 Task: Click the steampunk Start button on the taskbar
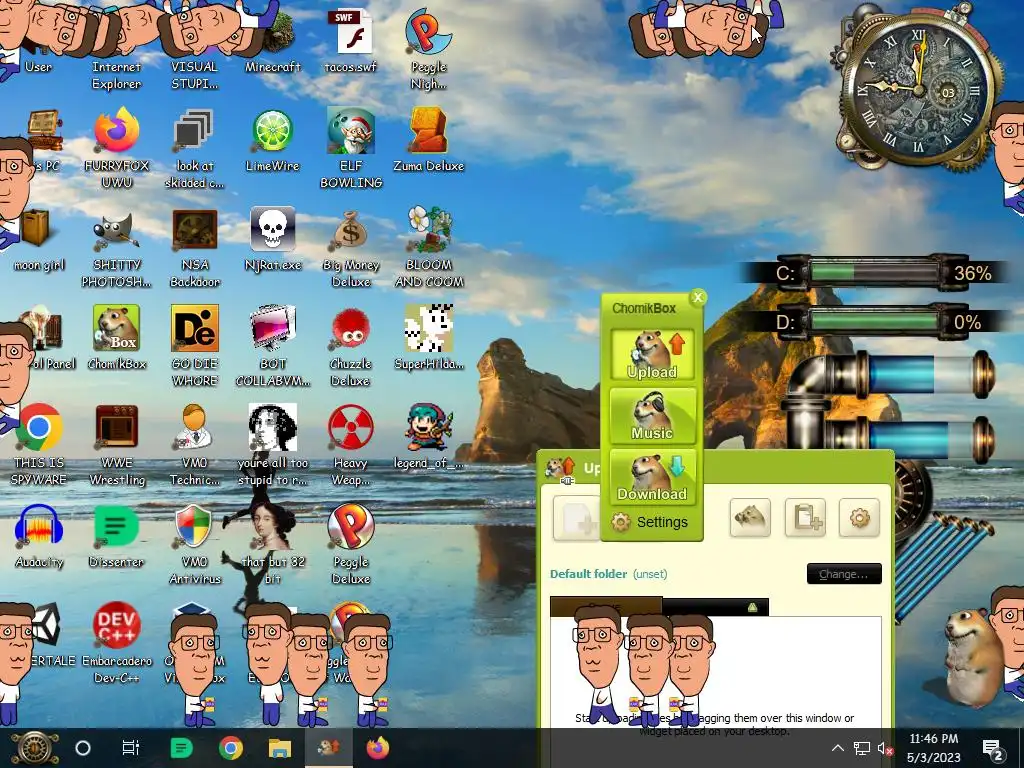34,748
